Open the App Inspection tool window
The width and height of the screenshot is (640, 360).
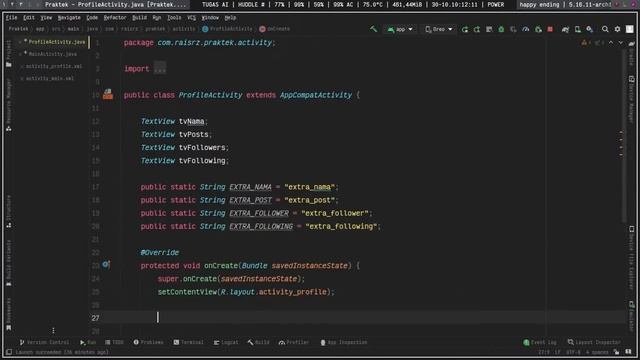coord(344,342)
